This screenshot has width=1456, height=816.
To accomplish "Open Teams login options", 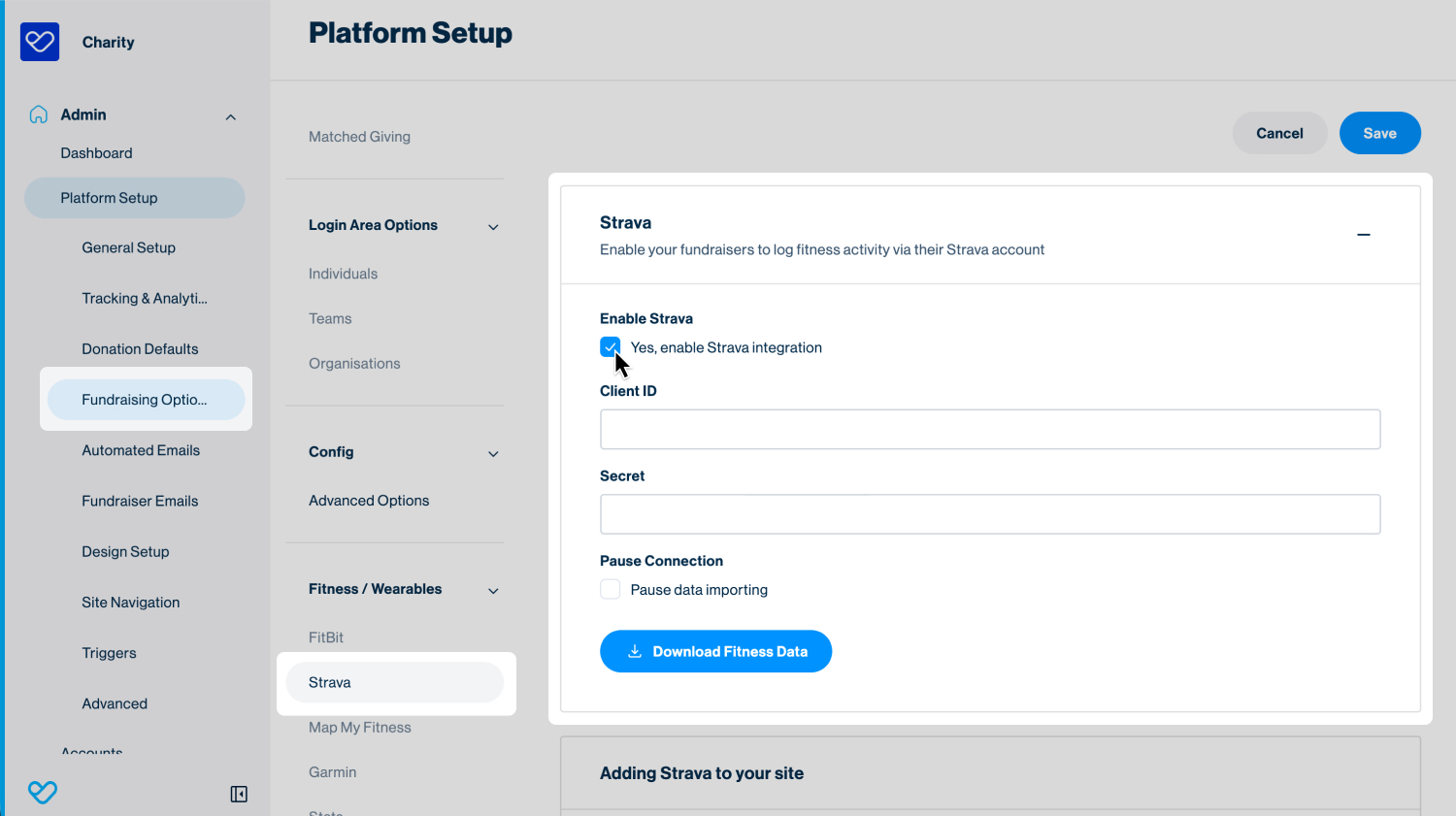I will coord(330,318).
